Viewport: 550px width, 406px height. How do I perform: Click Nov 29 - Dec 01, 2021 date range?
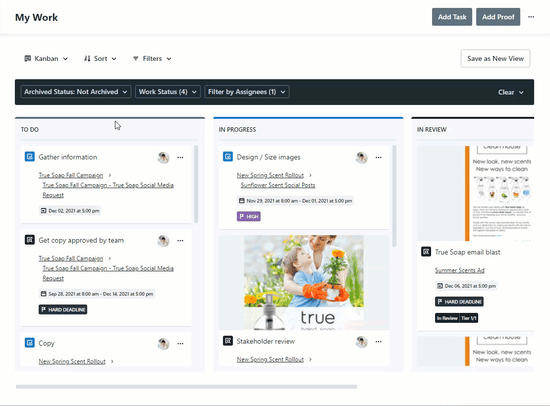click(x=295, y=201)
